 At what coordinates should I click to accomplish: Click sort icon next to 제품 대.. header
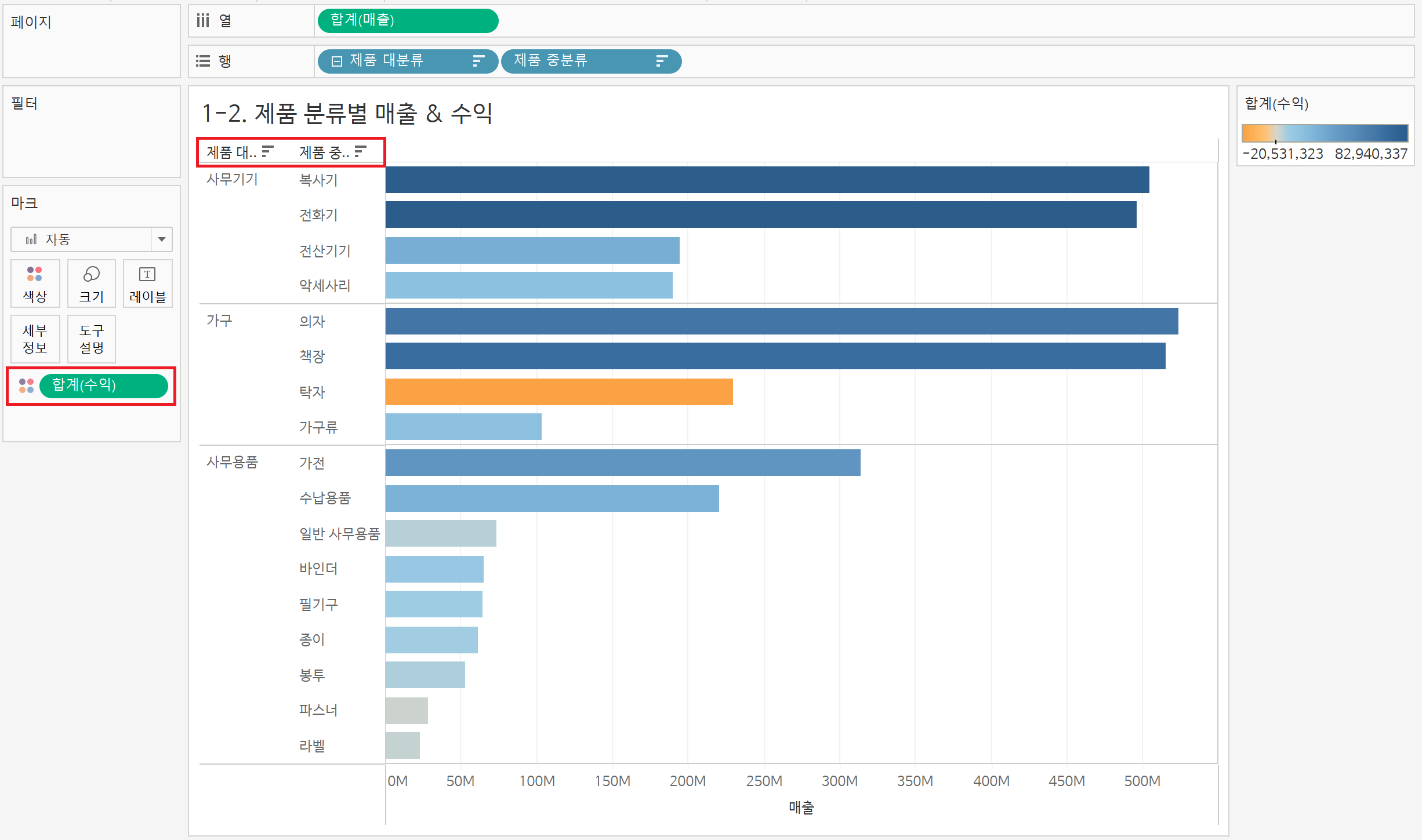pyautogui.click(x=267, y=151)
